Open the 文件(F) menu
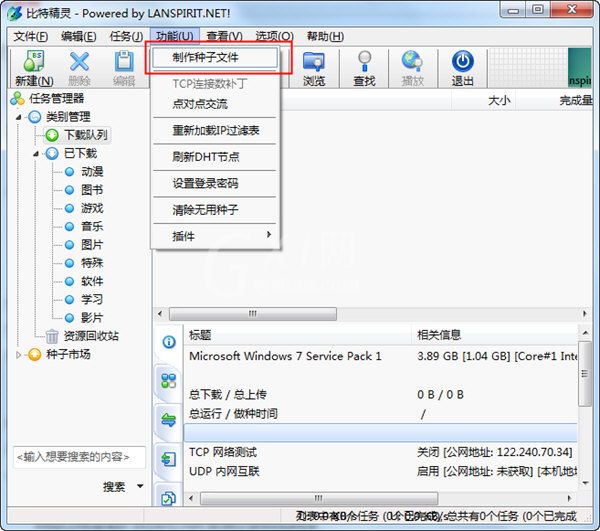Image resolution: width=600 pixels, height=531 pixels. 31,36
